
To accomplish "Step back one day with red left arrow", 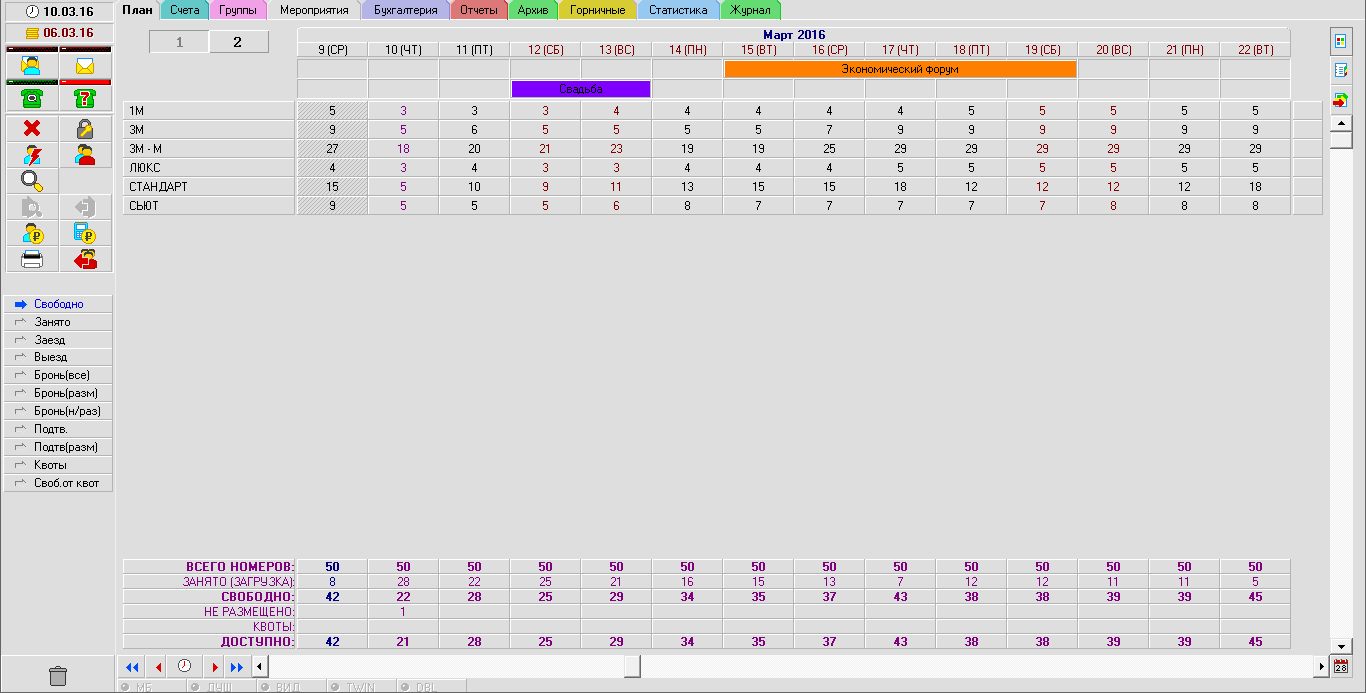I will point(158,666).
